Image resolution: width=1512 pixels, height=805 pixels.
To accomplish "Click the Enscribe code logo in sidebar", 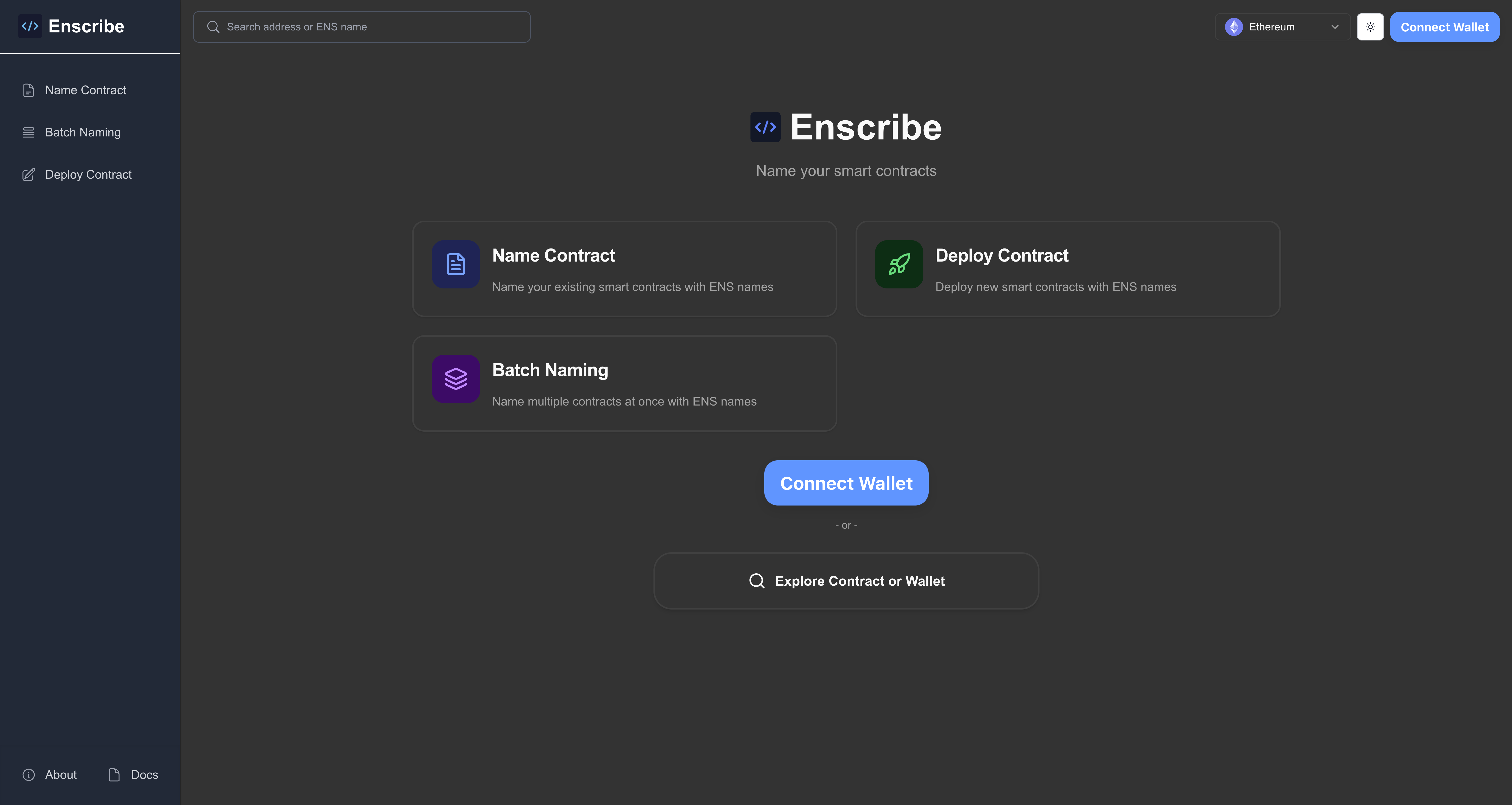I will tap(30, 26).
